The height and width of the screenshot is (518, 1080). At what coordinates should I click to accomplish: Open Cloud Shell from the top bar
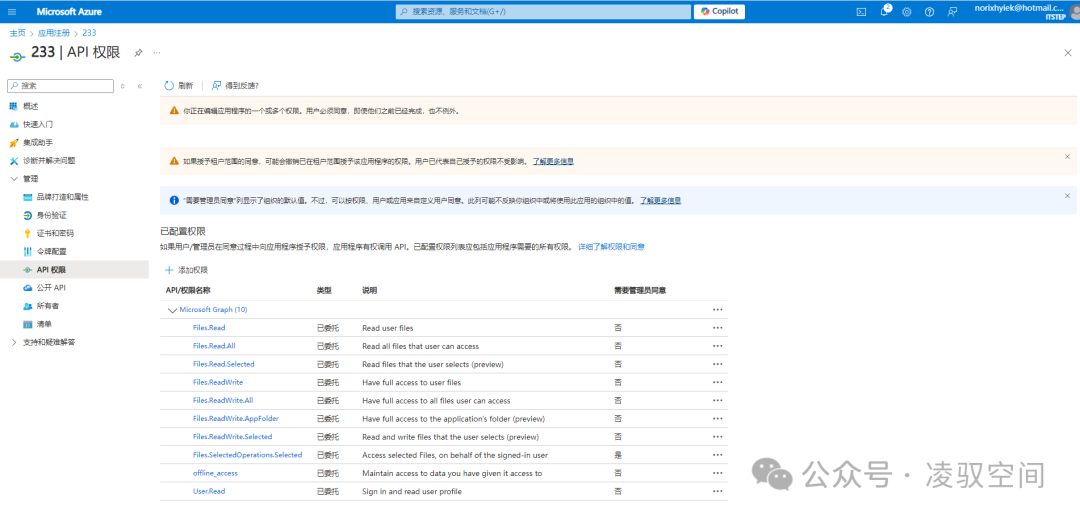[861, 11]
